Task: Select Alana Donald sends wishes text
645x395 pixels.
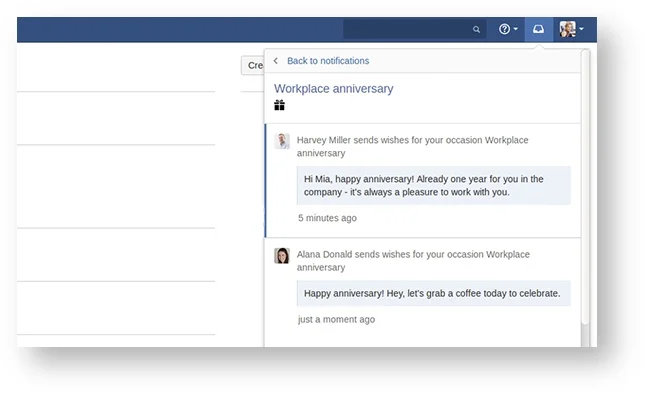Action: click(413, 261)
